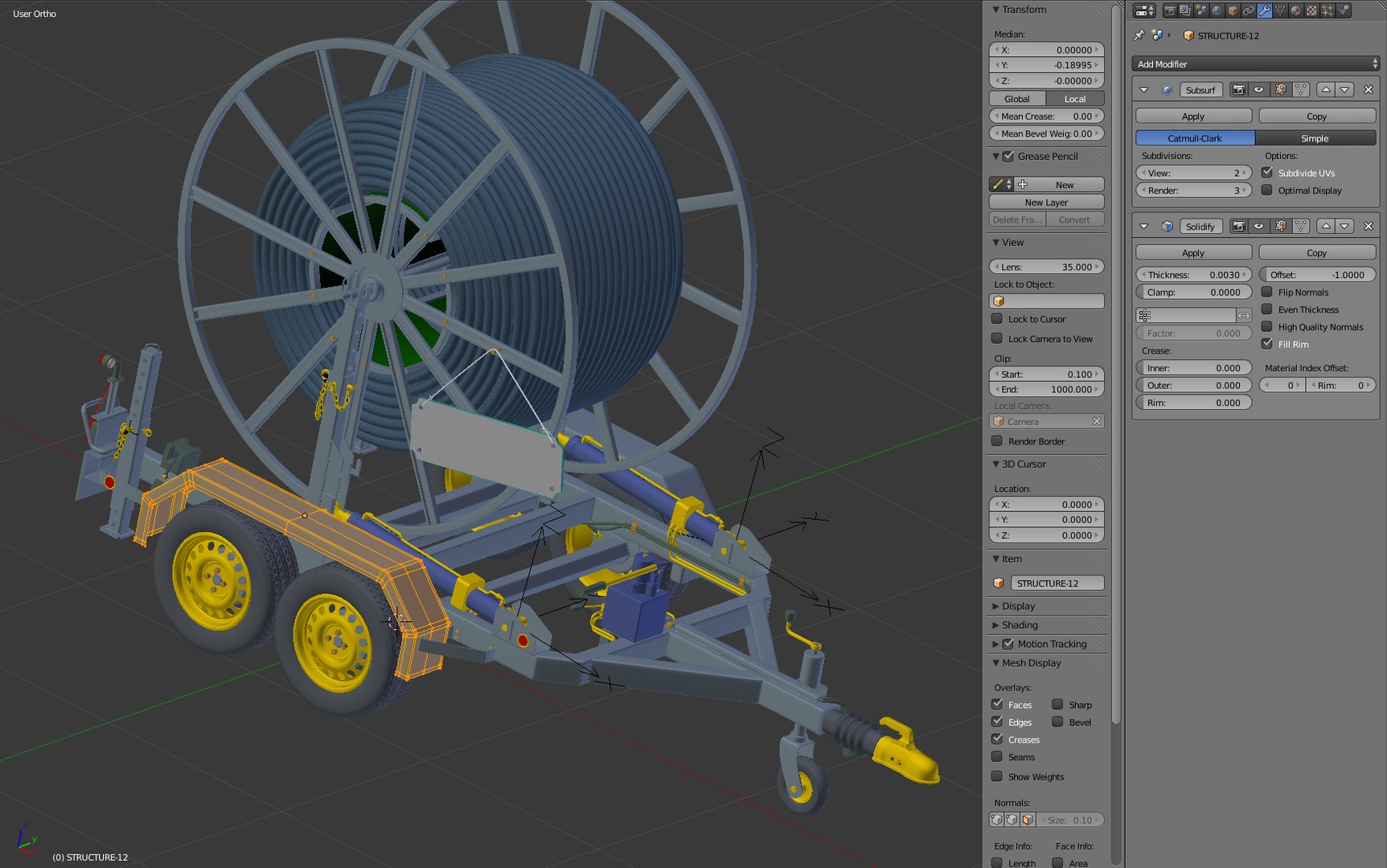Enable Lock to Cursor checkbox

coord(997,319)
